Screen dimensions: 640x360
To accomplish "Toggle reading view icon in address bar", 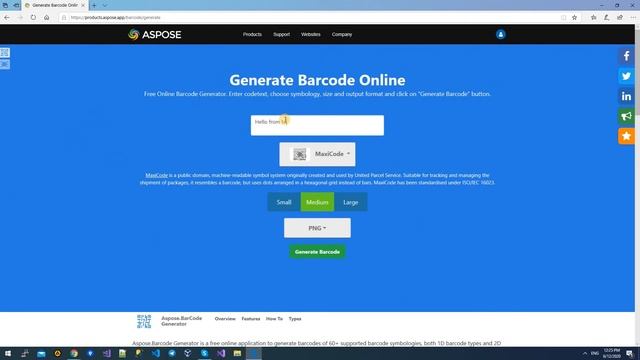I will pos(563,18).
